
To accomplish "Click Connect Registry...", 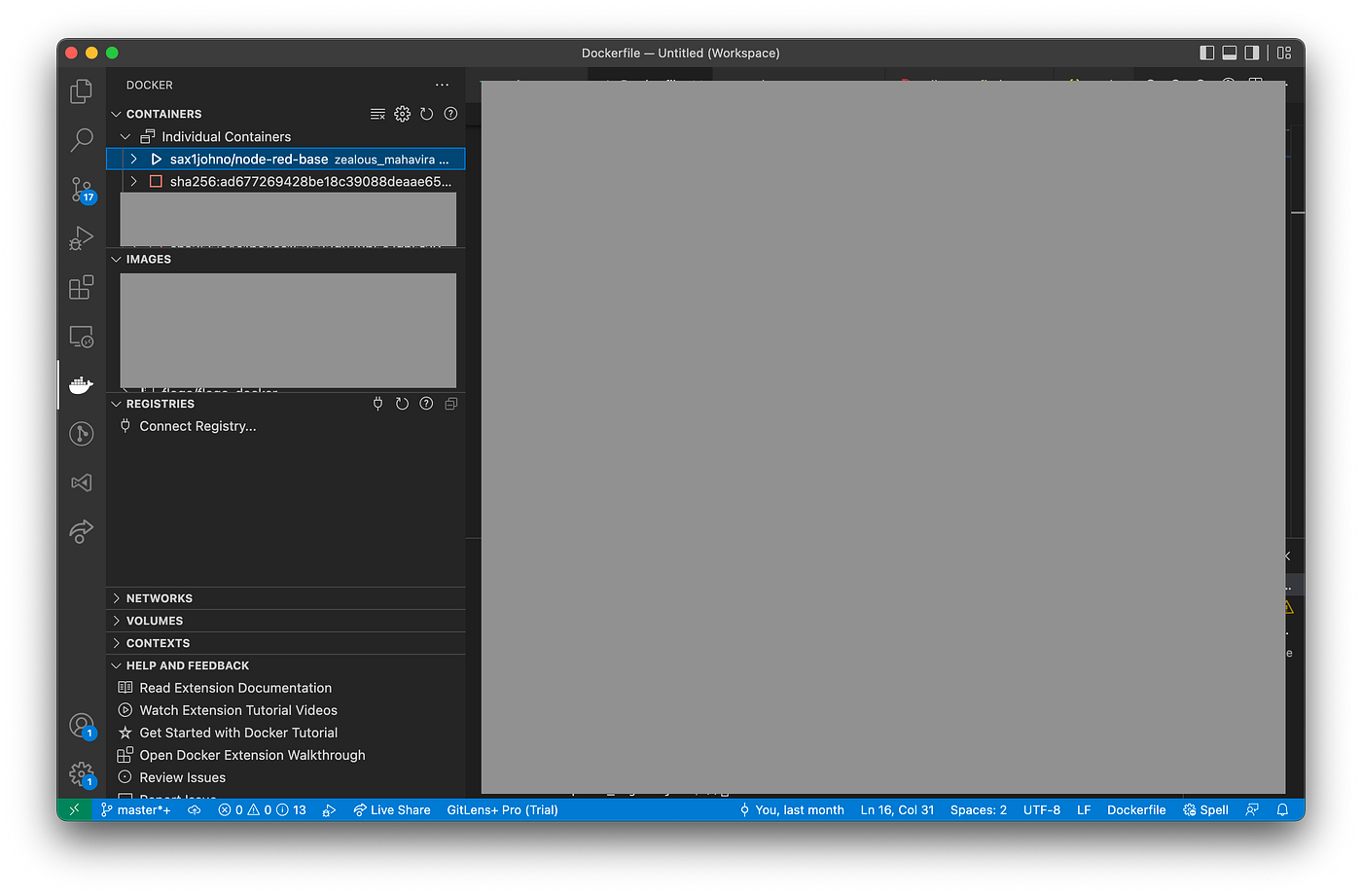I will pos(197,426).
